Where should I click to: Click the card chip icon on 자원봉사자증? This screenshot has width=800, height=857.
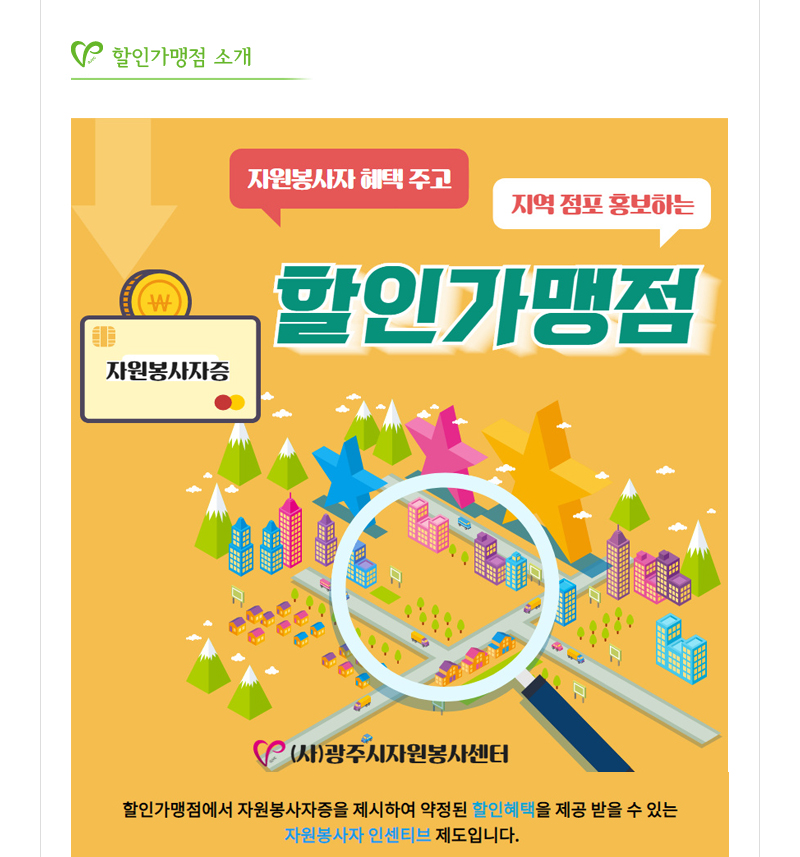pos(104,336)
